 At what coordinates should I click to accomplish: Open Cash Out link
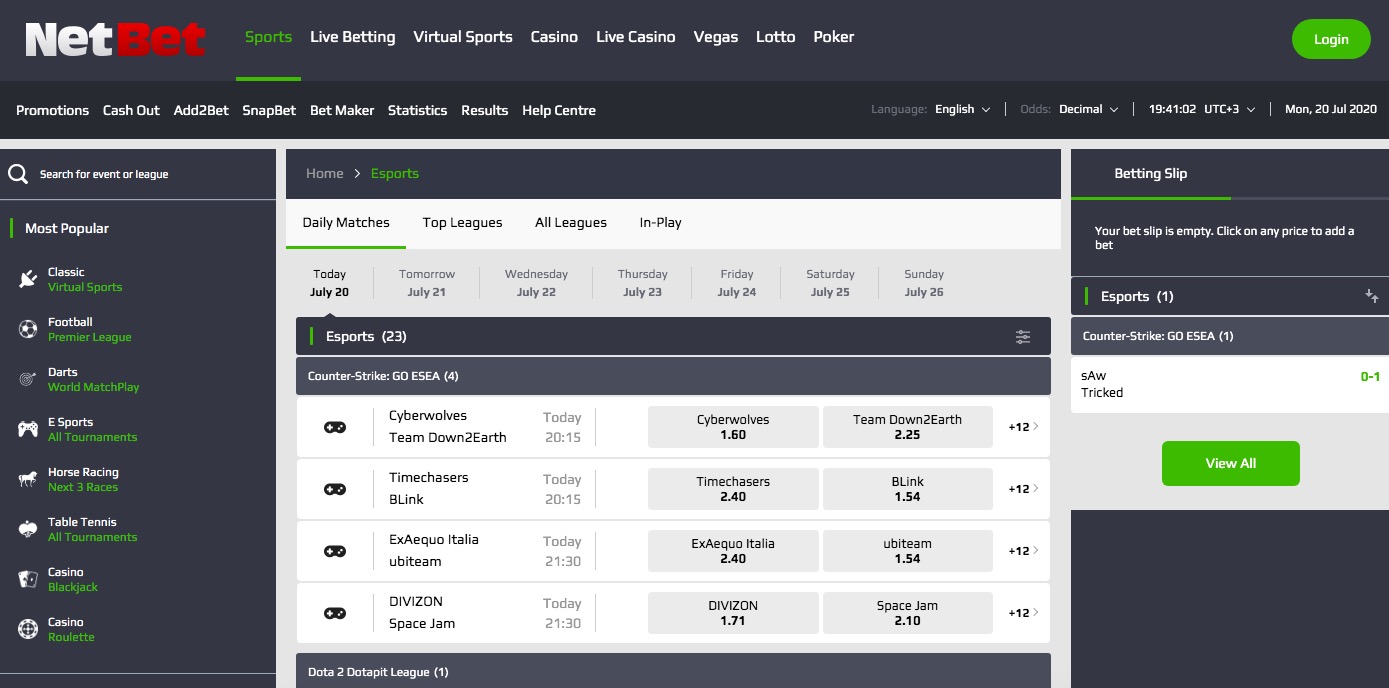pyautogui.click(x=131, y=110)
